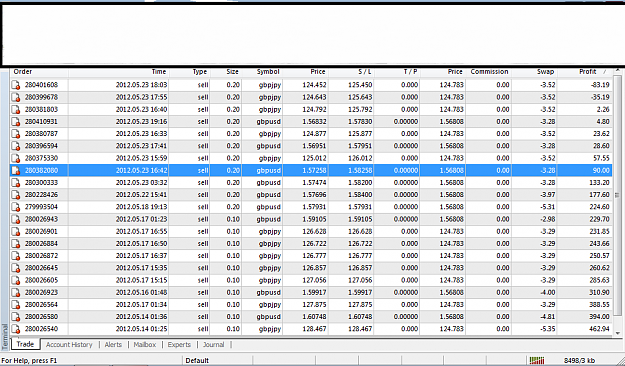Click order icon for order 280026901
625x366 pixels.
(x=16, y=231)
